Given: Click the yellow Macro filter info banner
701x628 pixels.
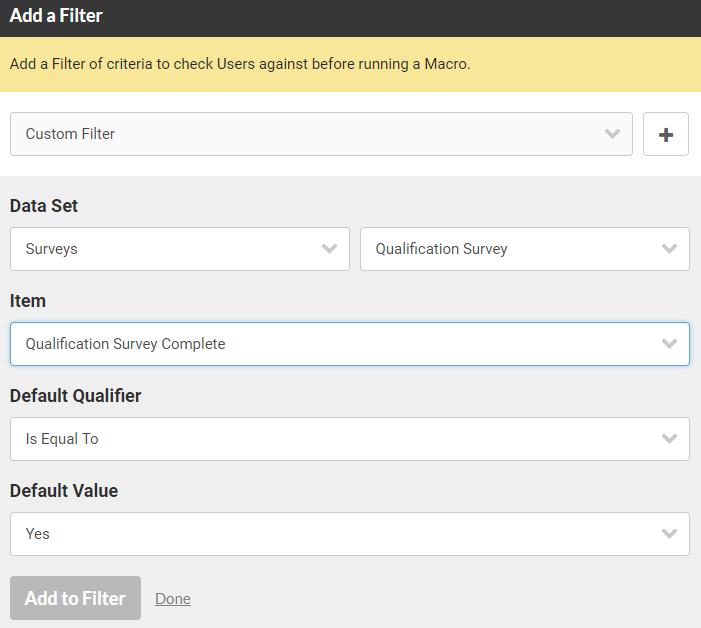Looking at the screenshot, I should [350, 64].
